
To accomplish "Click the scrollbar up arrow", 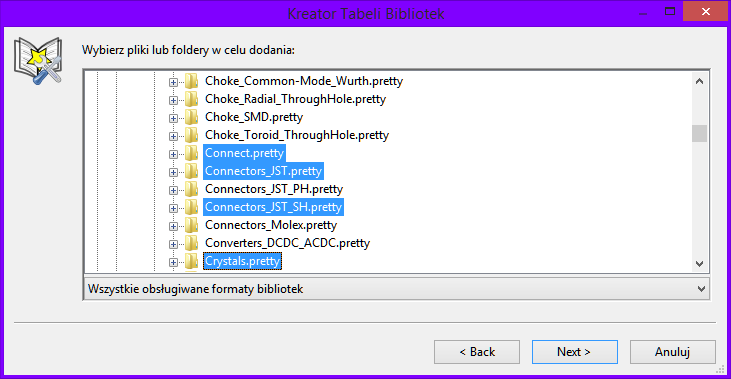I will 699,81.
